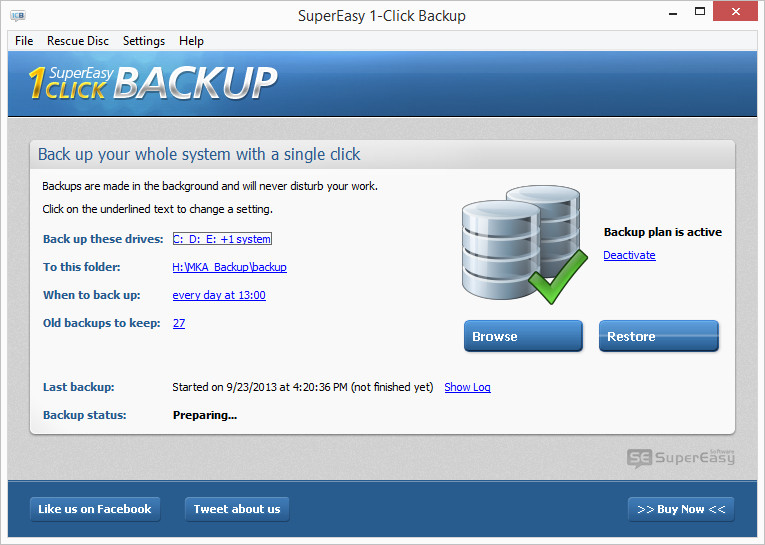
Task: Close the SuperEasy 1-Click Backup window
Action: pos(736,11)
